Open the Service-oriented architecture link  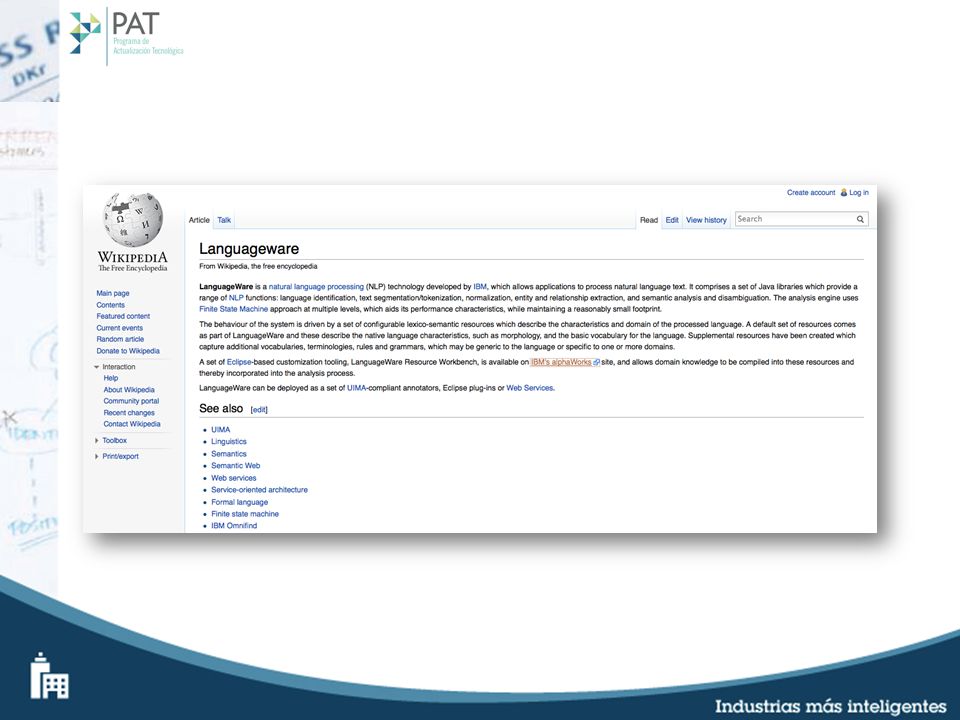pos(260,490)
